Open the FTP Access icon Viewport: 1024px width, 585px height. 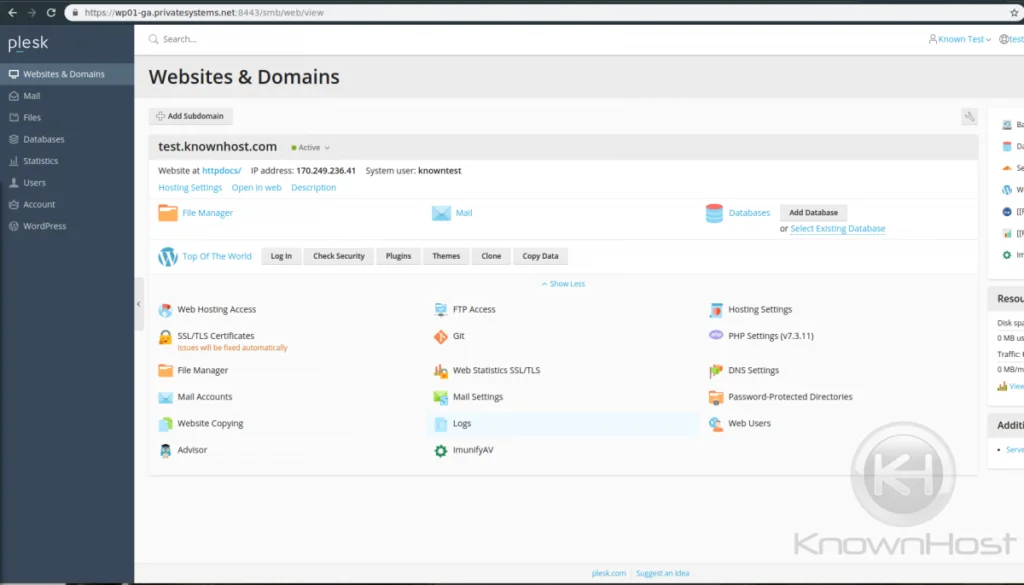[x=440, y=310]
